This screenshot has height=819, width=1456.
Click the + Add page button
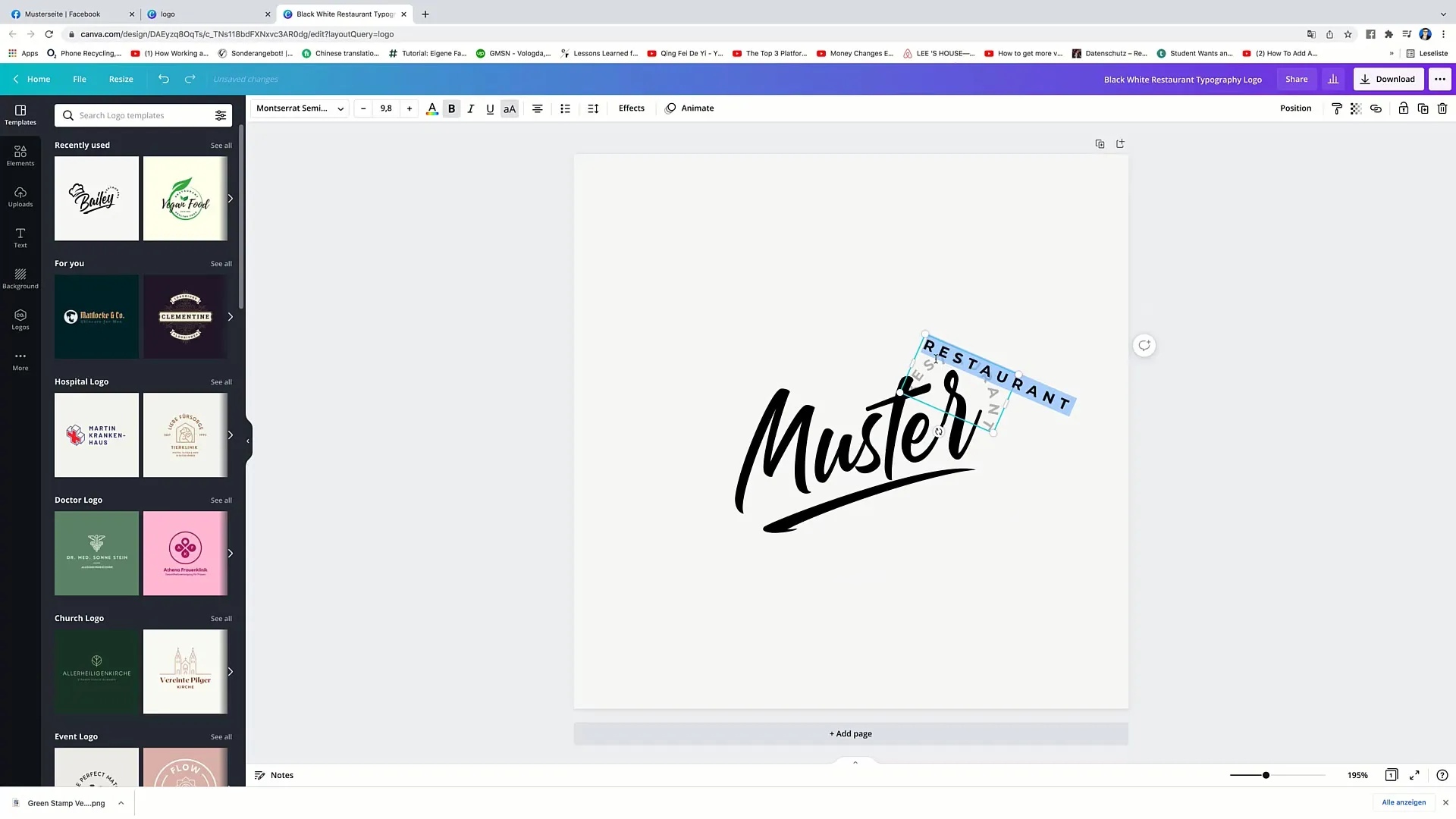(x=851, y=733)
